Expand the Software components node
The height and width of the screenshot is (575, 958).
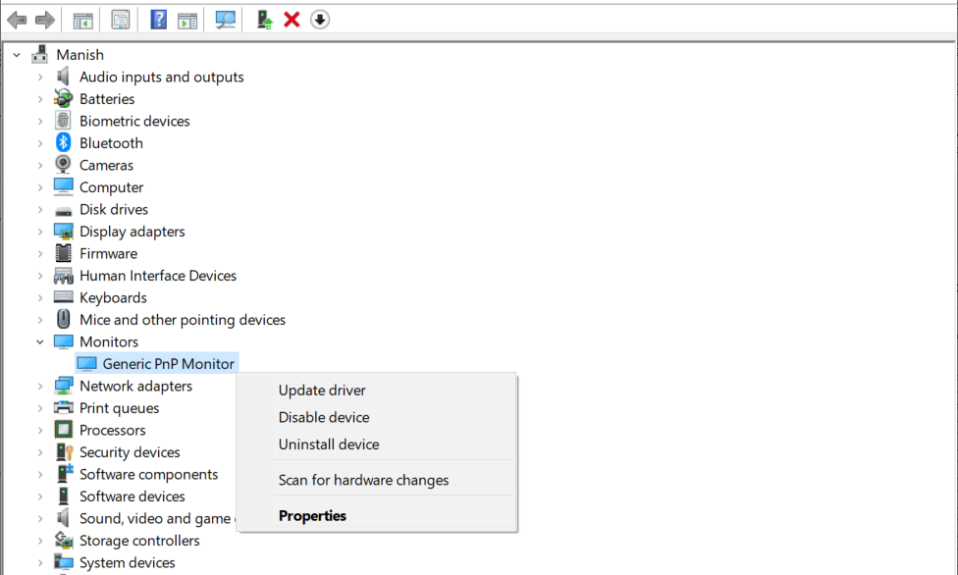[40, 475]
